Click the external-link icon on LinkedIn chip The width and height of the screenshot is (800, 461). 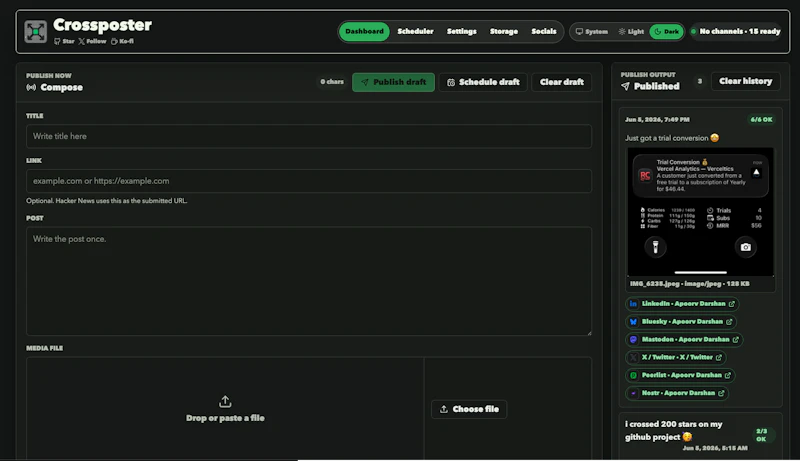(732, 304)
